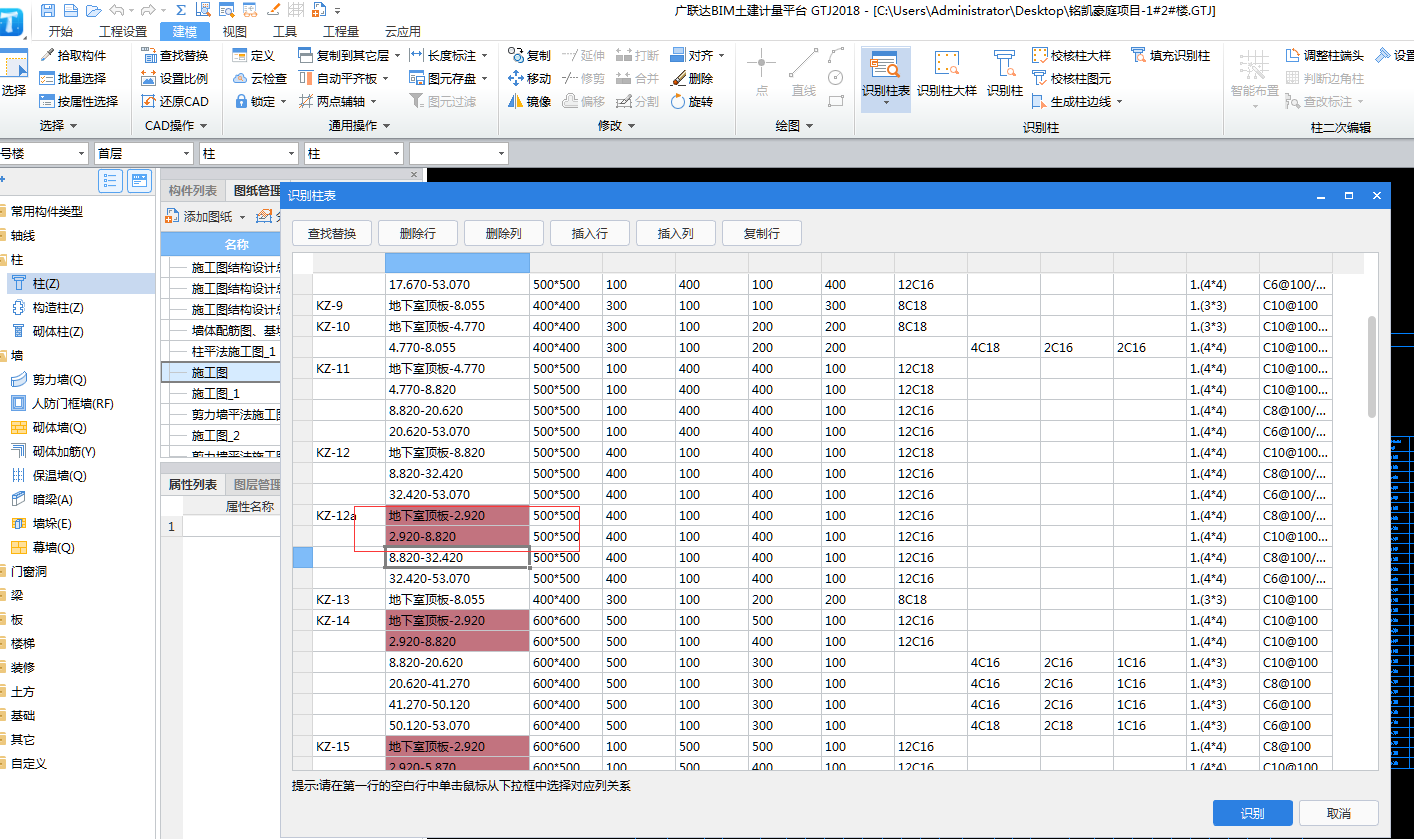Click the 镜像 tool
The image size is (1414, 839).
[529, 102]
